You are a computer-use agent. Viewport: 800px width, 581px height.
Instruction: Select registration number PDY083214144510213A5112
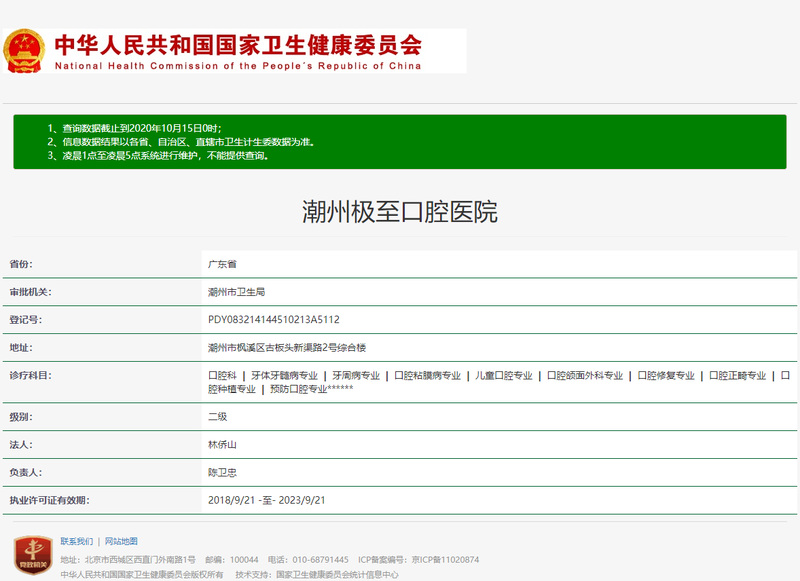[x=273, y=320]
